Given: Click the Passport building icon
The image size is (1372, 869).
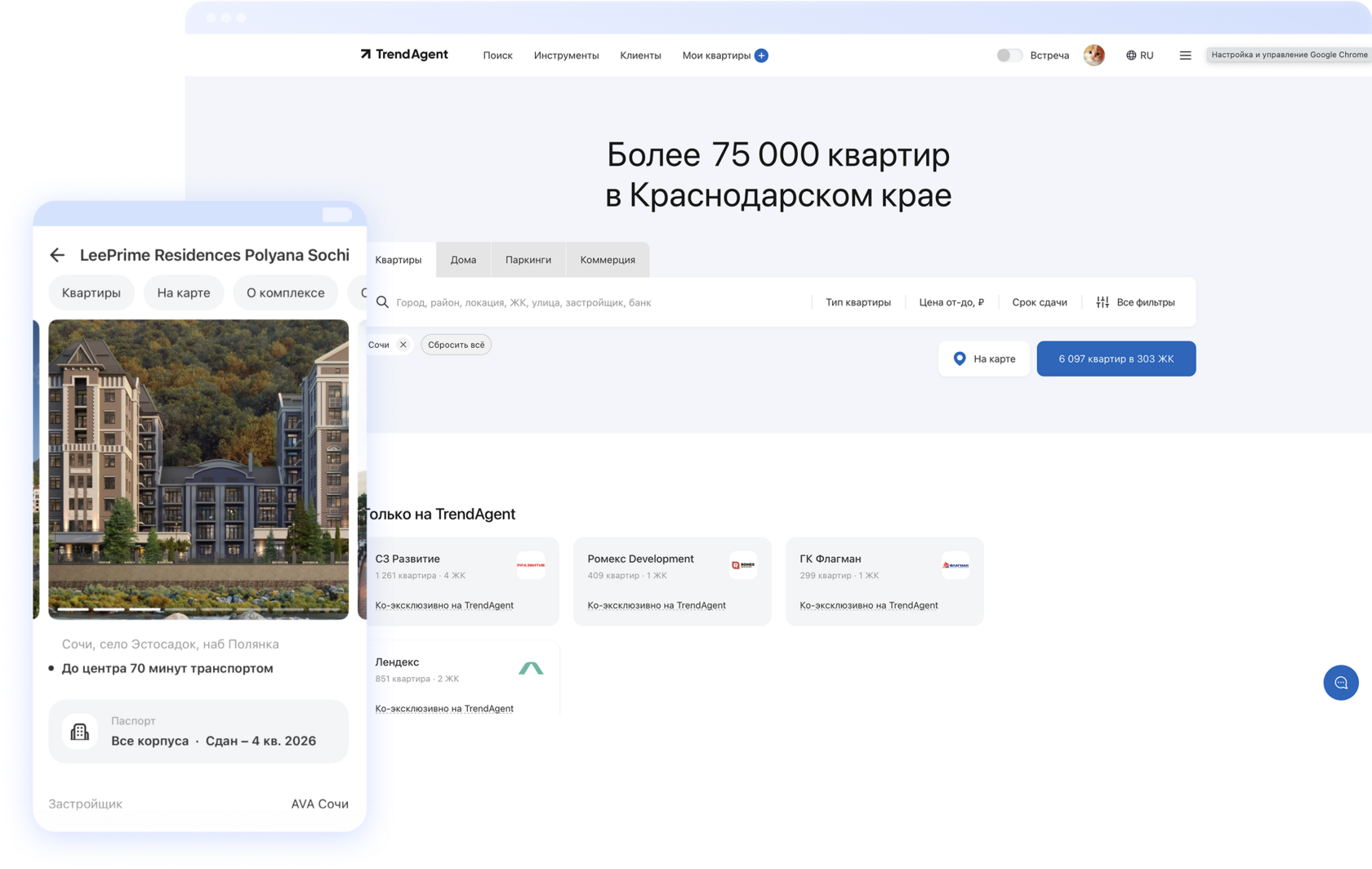Looking at the screenshot, I should [79, 732].
